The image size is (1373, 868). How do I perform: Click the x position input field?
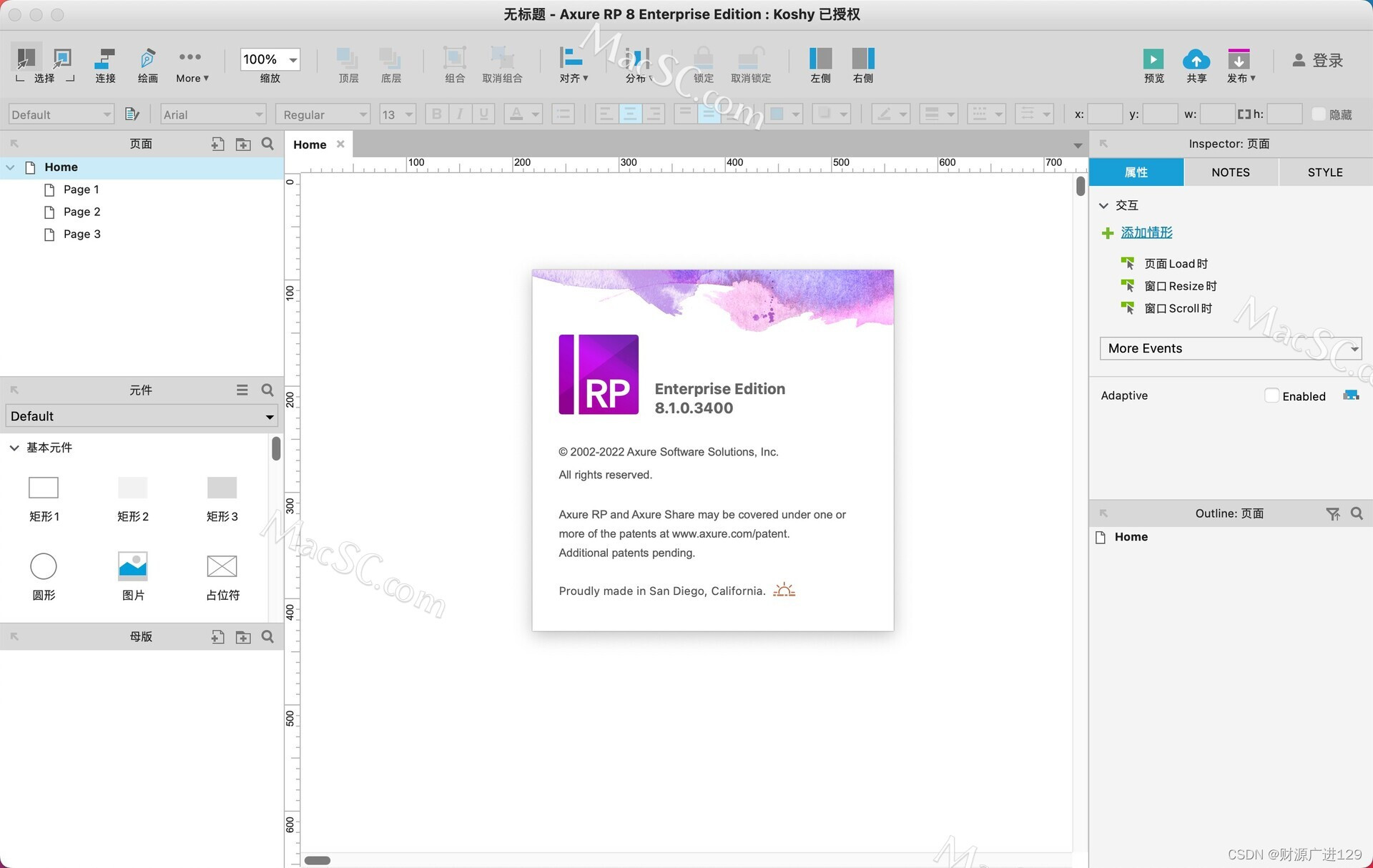[x=1105, y=114]
